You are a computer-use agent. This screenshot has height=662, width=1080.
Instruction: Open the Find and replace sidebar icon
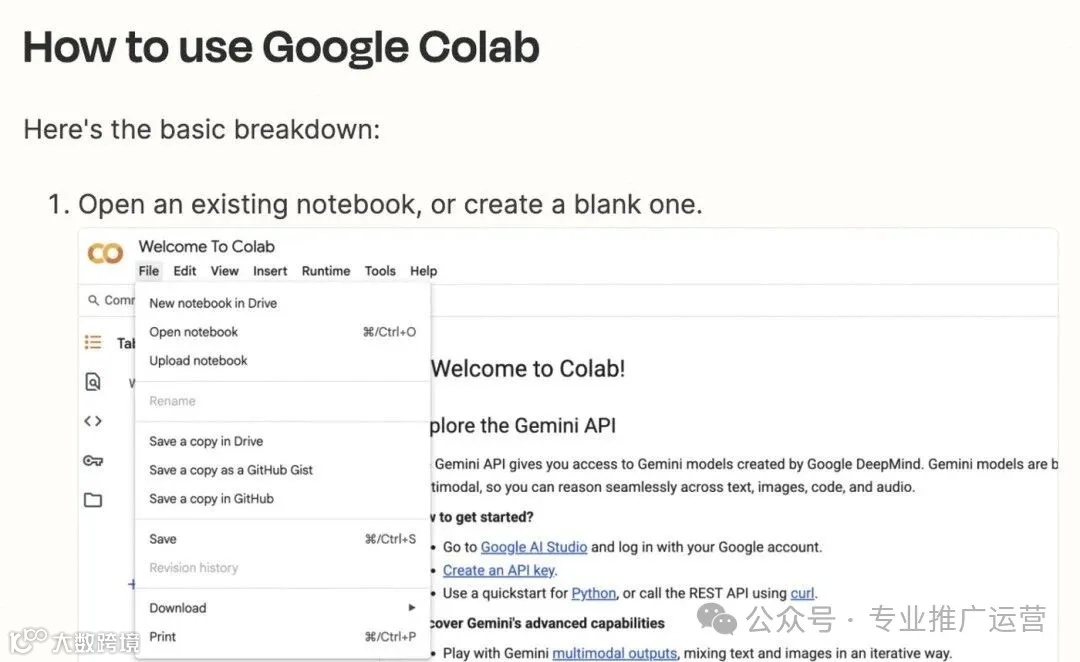pyautogui.click(x=93, y=381)
